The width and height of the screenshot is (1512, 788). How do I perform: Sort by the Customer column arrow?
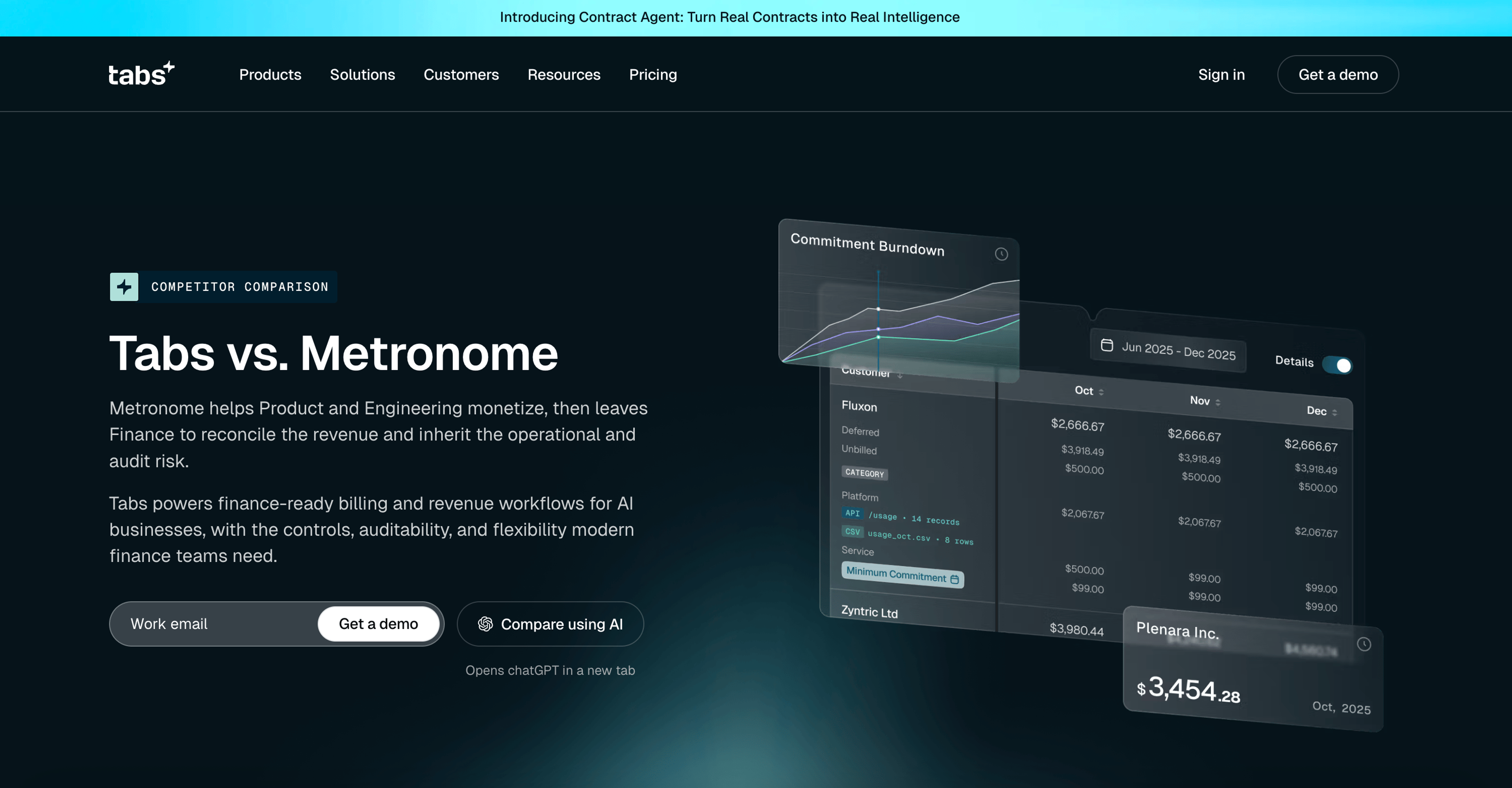(x=900, y=376)
